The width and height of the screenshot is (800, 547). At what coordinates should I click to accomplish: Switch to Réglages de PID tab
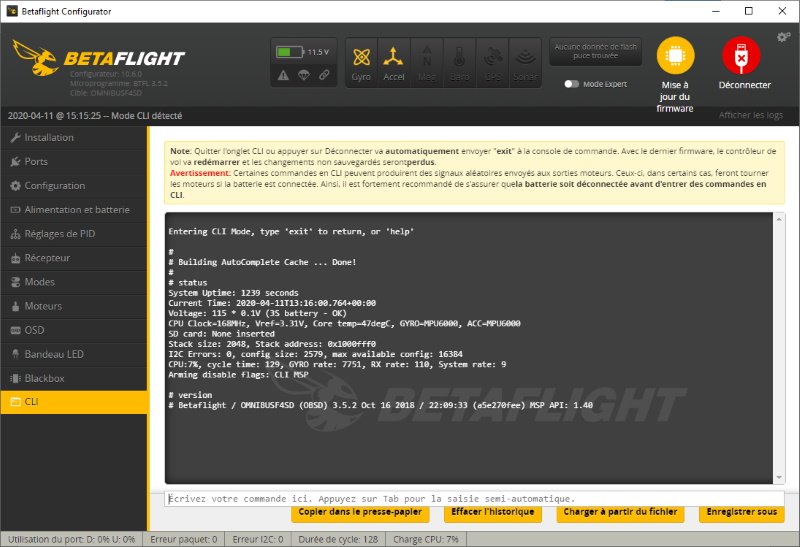pos(62,234)
